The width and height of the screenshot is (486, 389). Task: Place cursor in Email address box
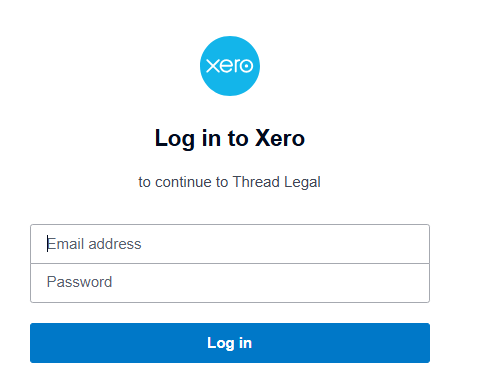click(x=230, y=244)
